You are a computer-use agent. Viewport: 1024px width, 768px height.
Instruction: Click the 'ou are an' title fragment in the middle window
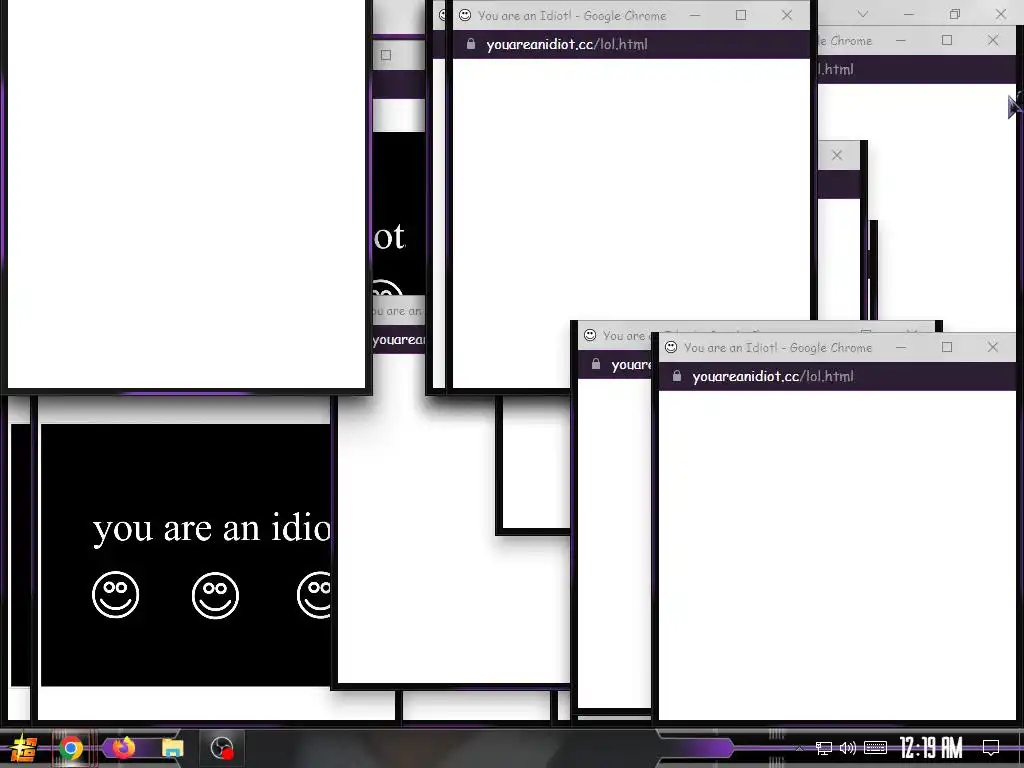[397, 312]
